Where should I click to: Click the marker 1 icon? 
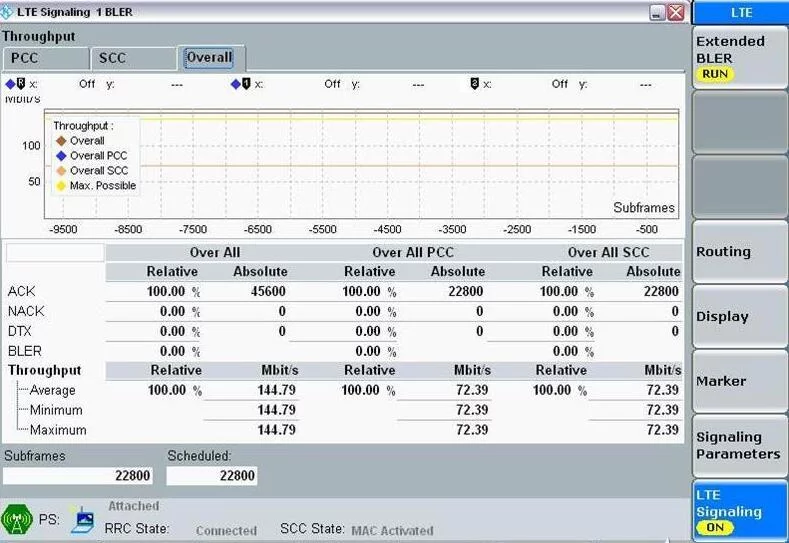tap(246, 84)
